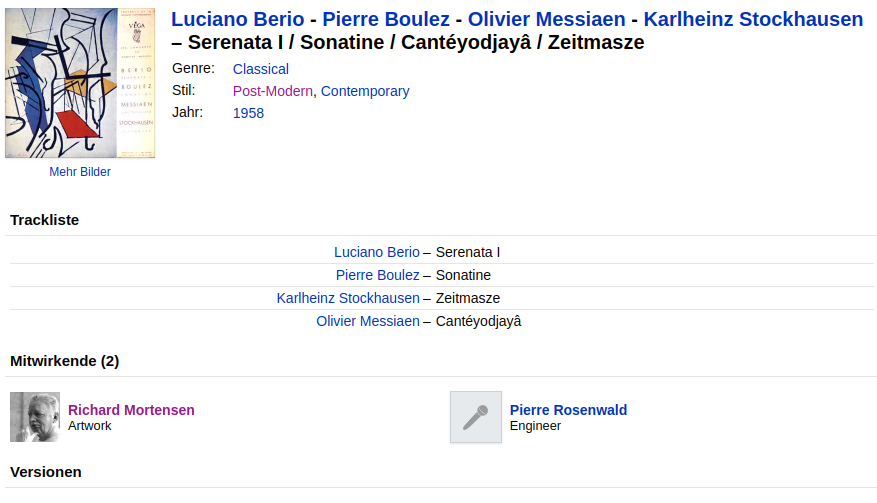
Task: Open the Post-Modern style link
Action: (273, 91)
